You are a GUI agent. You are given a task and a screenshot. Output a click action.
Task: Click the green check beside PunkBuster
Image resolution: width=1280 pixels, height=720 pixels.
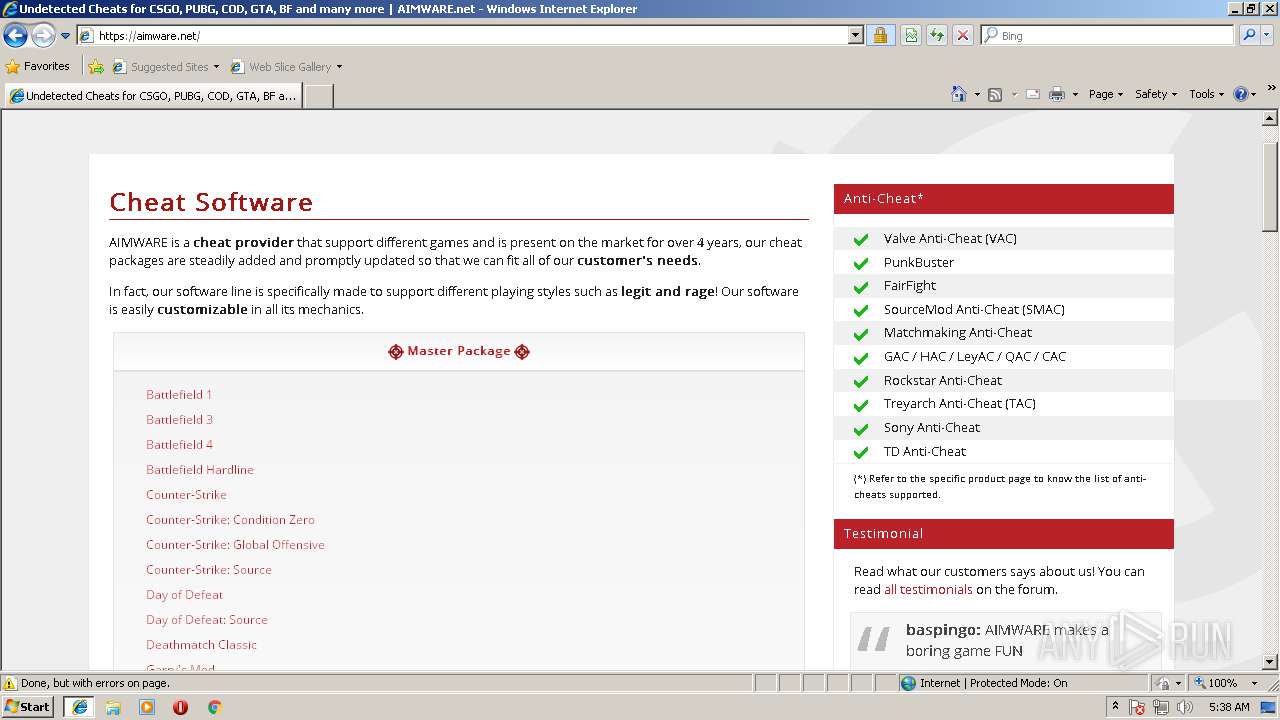(860, 263)
